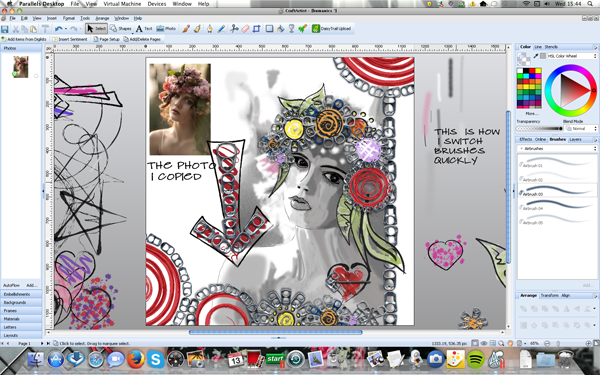Expand the Embellishments section
The image size is (600, 375).
21,294
